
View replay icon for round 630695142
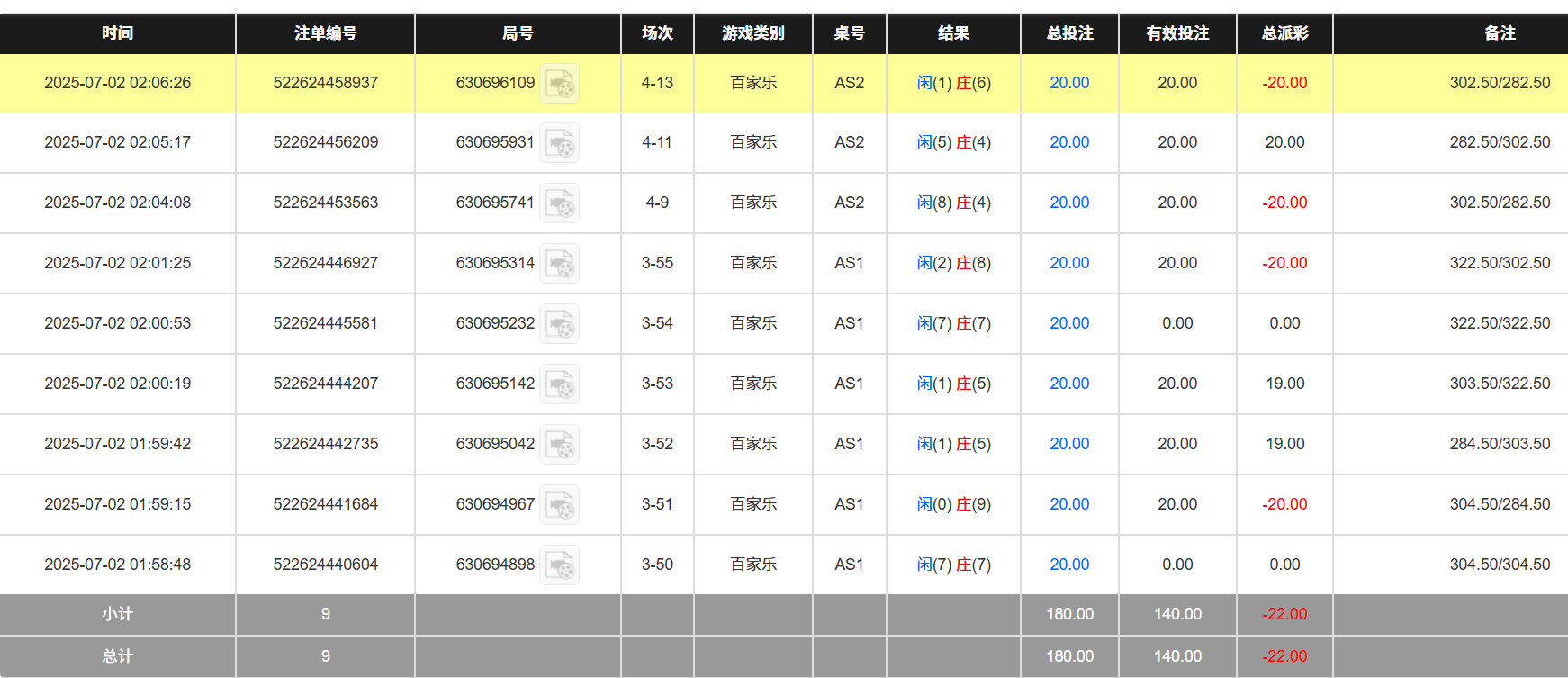click(x=559, y=384)
